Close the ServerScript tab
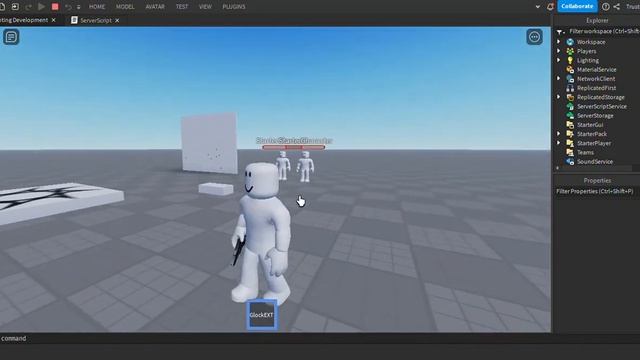The image size is (640, 360). 117,20
